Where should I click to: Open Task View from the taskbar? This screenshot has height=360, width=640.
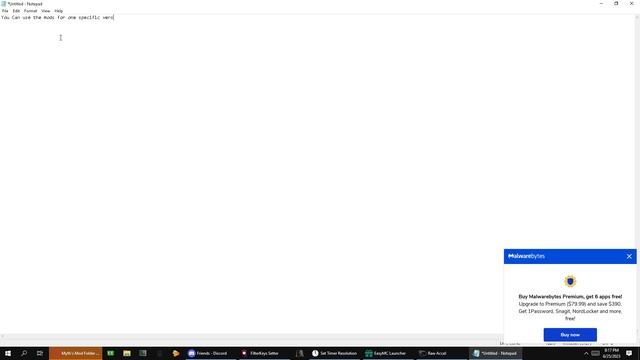[40, 353]
